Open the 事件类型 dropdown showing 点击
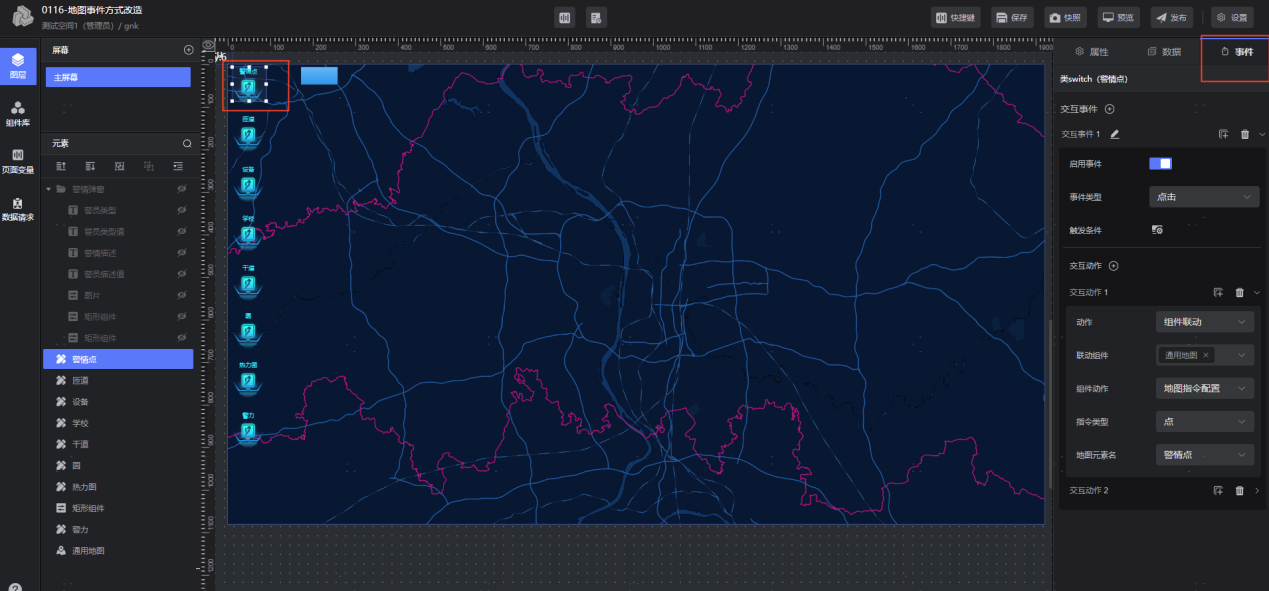The width and height of the screenshot is (1269, 591). coord(1203,197)
